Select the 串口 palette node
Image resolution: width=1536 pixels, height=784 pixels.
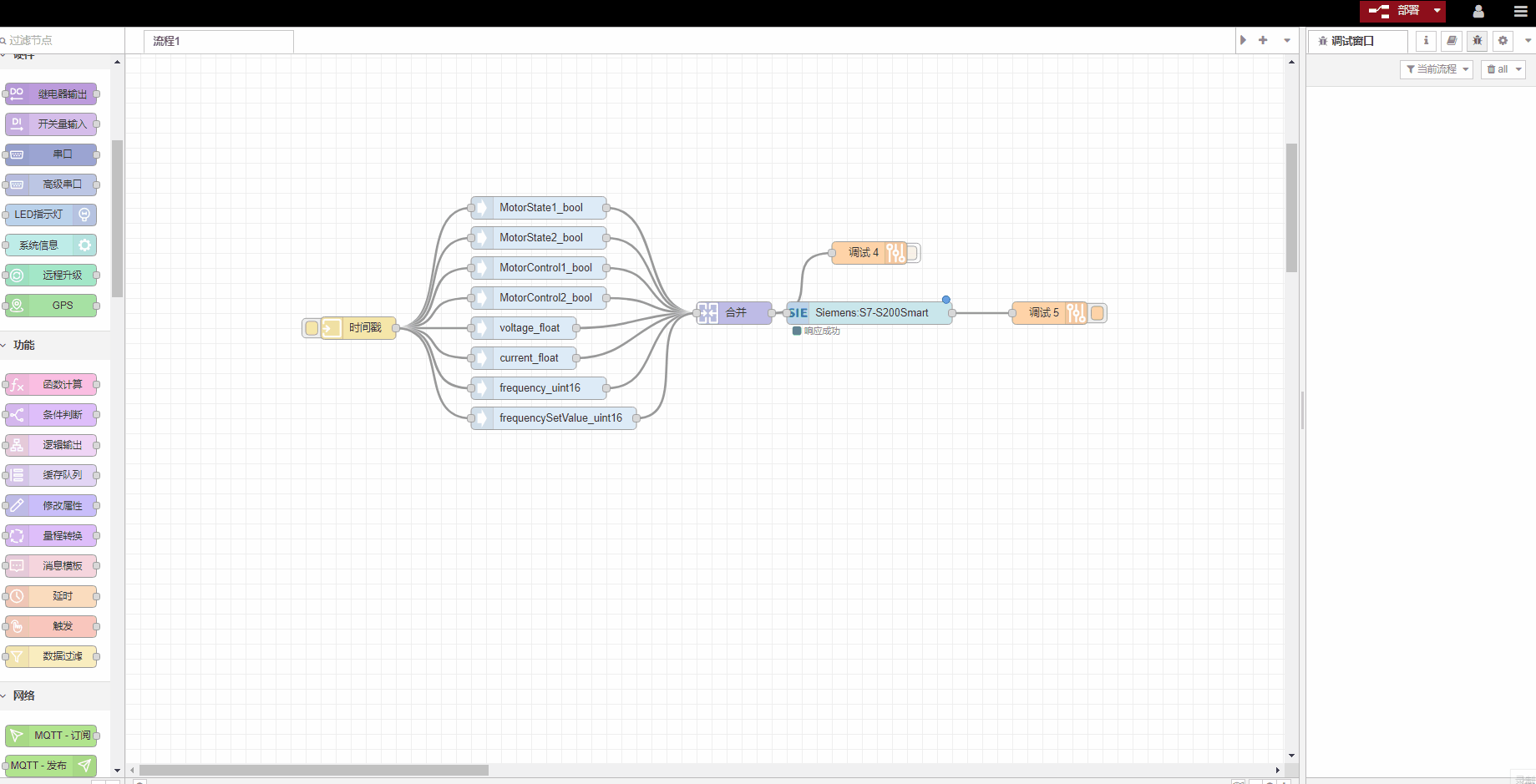point(51,154)
